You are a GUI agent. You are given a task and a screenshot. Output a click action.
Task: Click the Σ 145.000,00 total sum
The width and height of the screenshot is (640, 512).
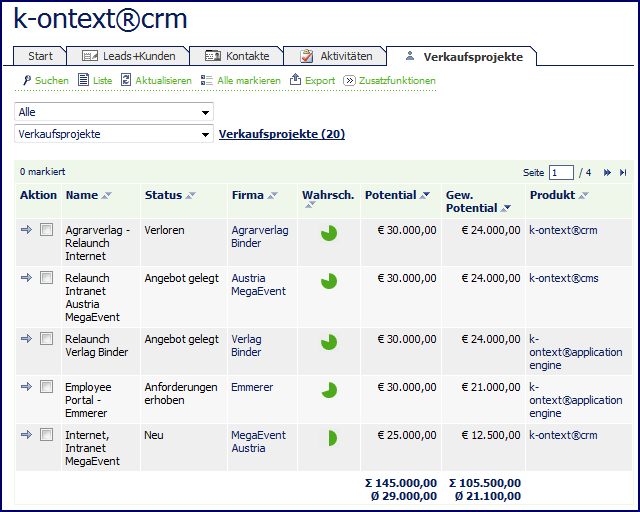[401, 483]
